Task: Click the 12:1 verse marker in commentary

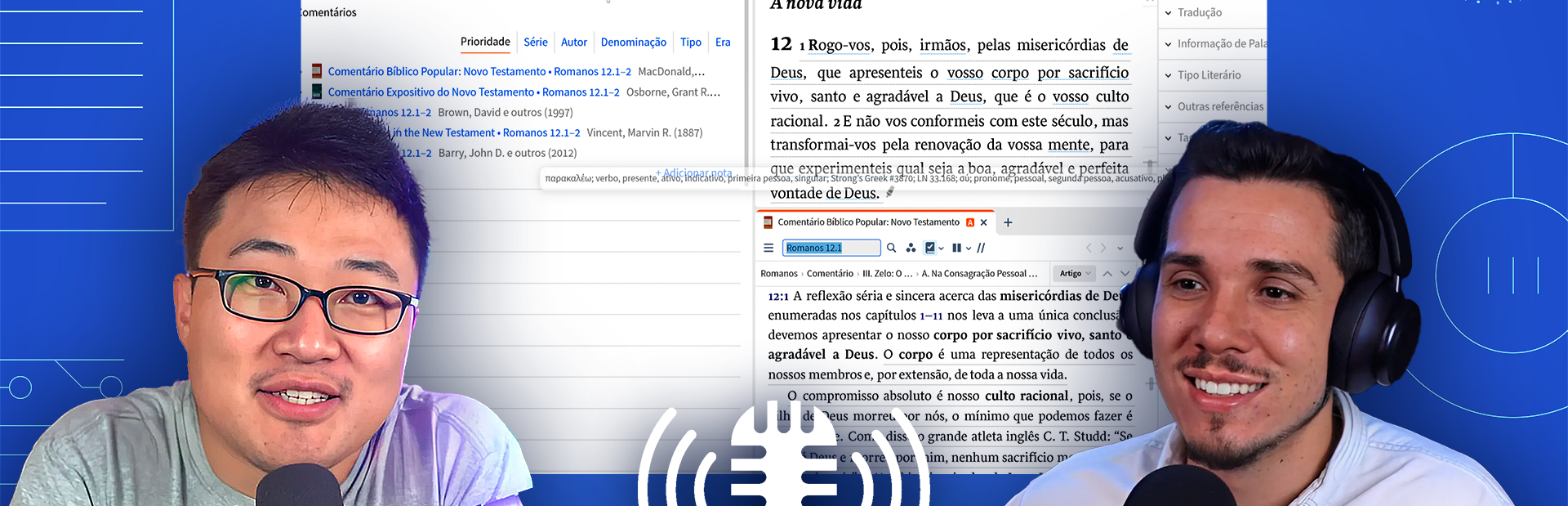Action: click(x=778, y=297)
